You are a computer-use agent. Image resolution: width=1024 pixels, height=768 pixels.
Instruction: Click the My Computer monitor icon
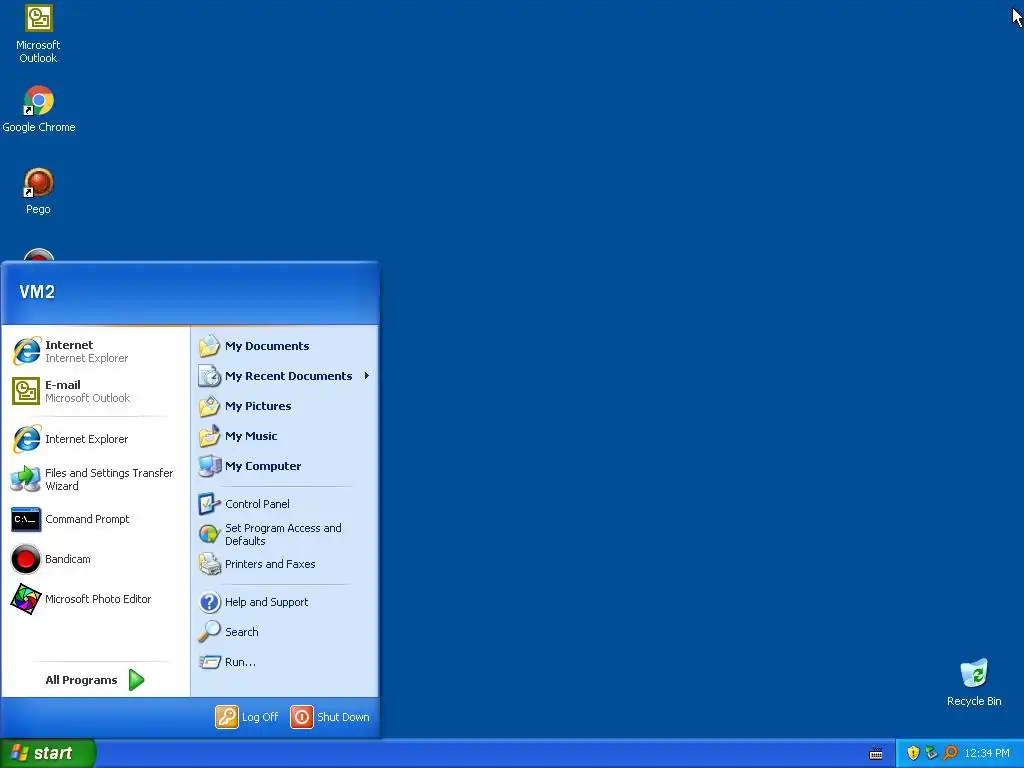point(210,466)
